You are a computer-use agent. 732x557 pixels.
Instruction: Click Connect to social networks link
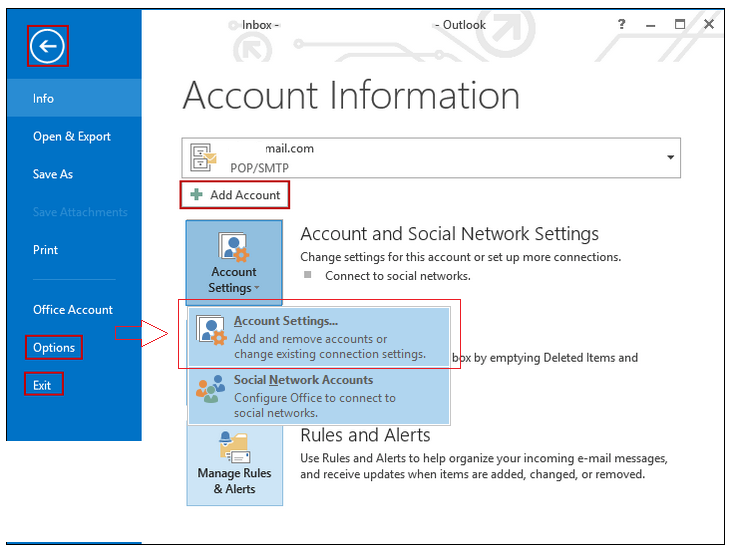(398, 276)
